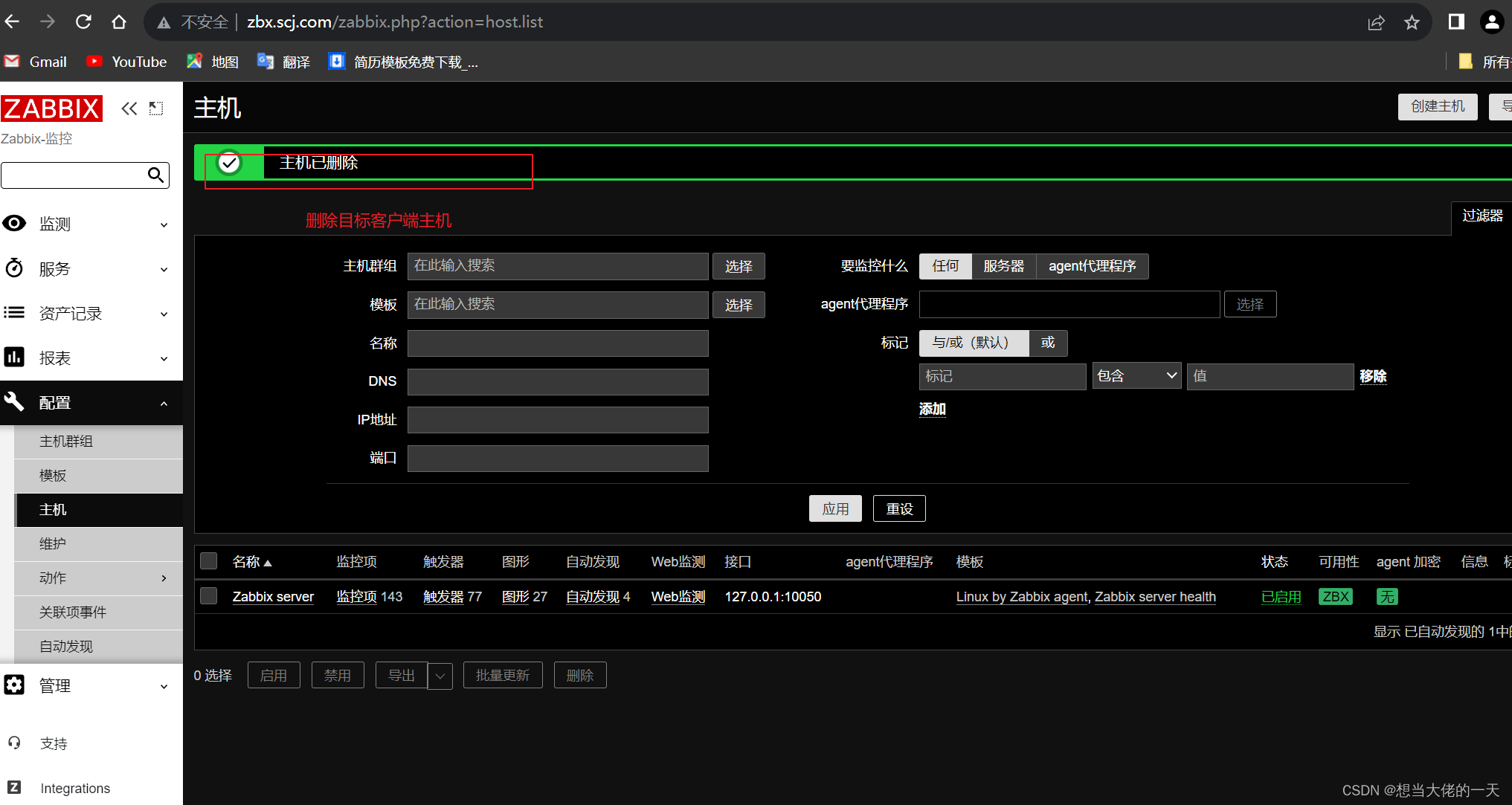Click the headset icon for 支持
Screen dimensions: 1512x805
[x=14, y=743]
